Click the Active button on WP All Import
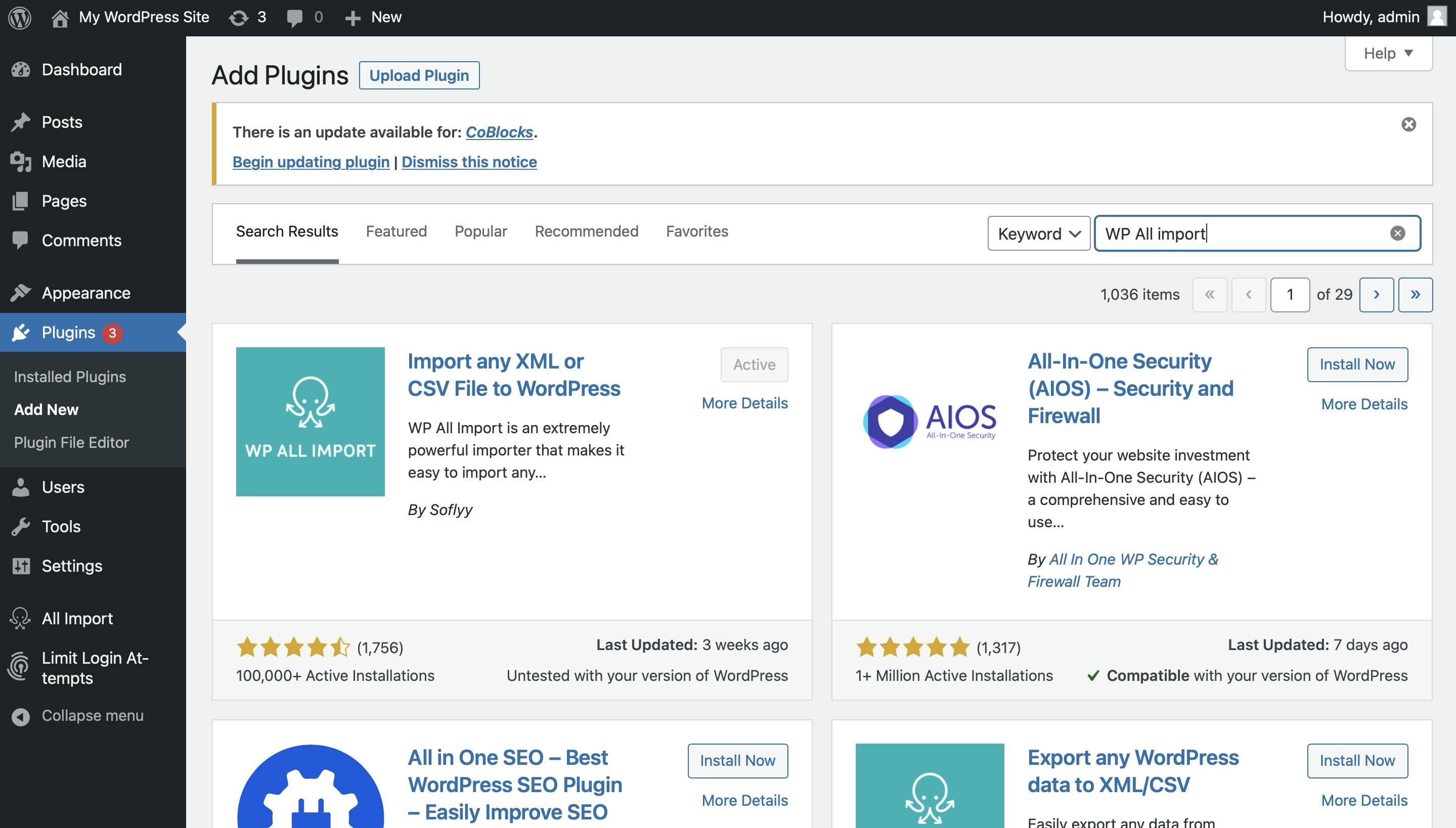Viewport: 1456px width, 828px height. click(x=755, y=364)
